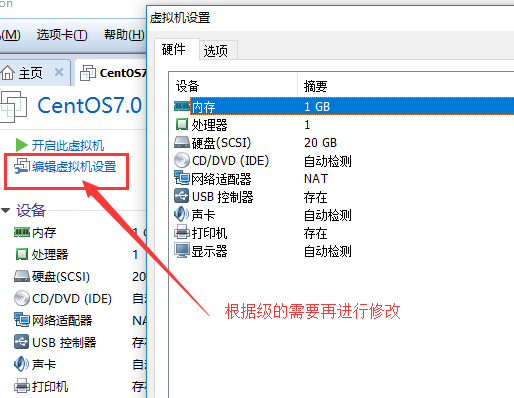
Task: Click 处理器 in the main window device list
Action: 50,254
